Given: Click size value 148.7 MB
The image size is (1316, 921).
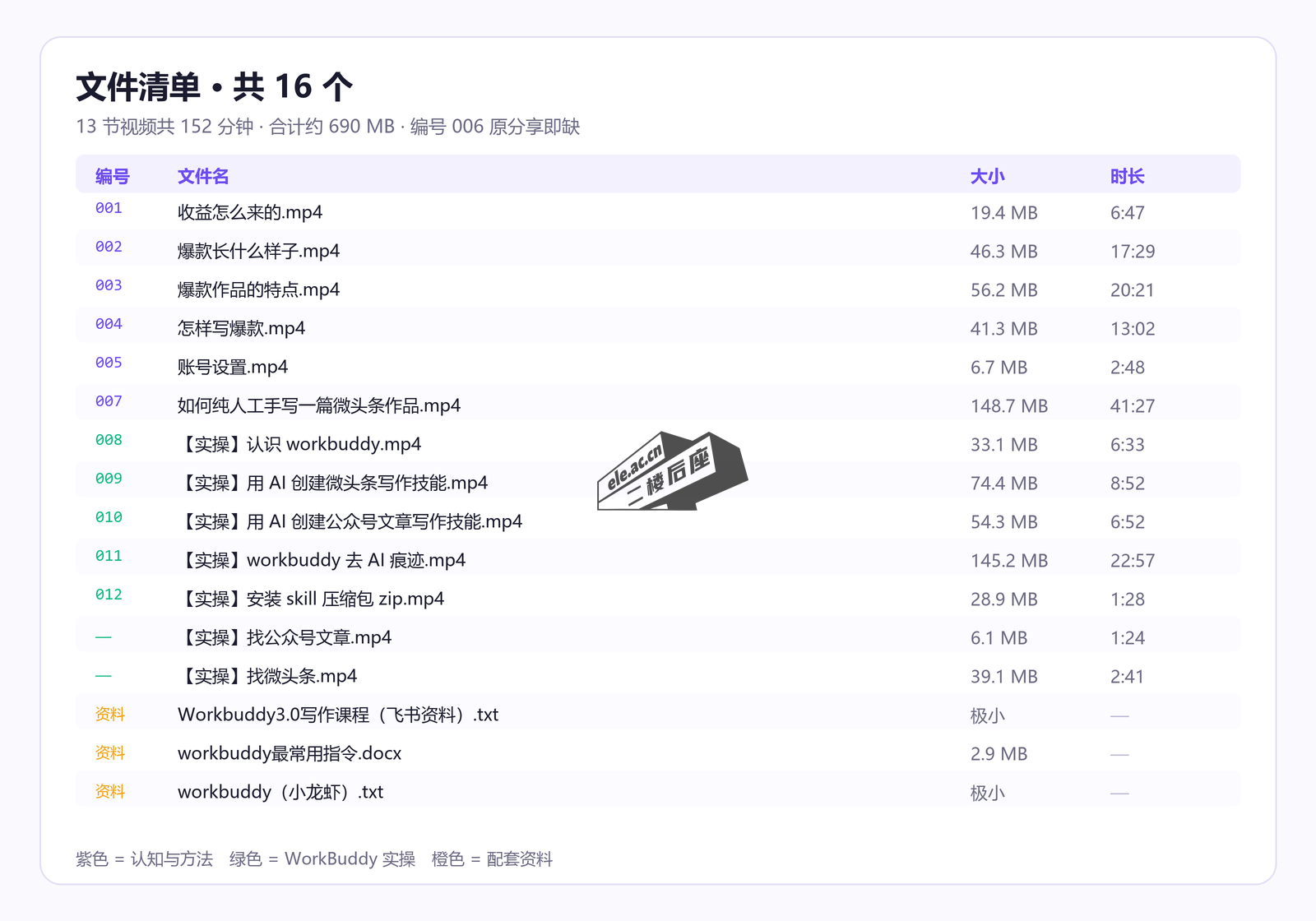Looking at the screenshot, I should click(1009, 406).
